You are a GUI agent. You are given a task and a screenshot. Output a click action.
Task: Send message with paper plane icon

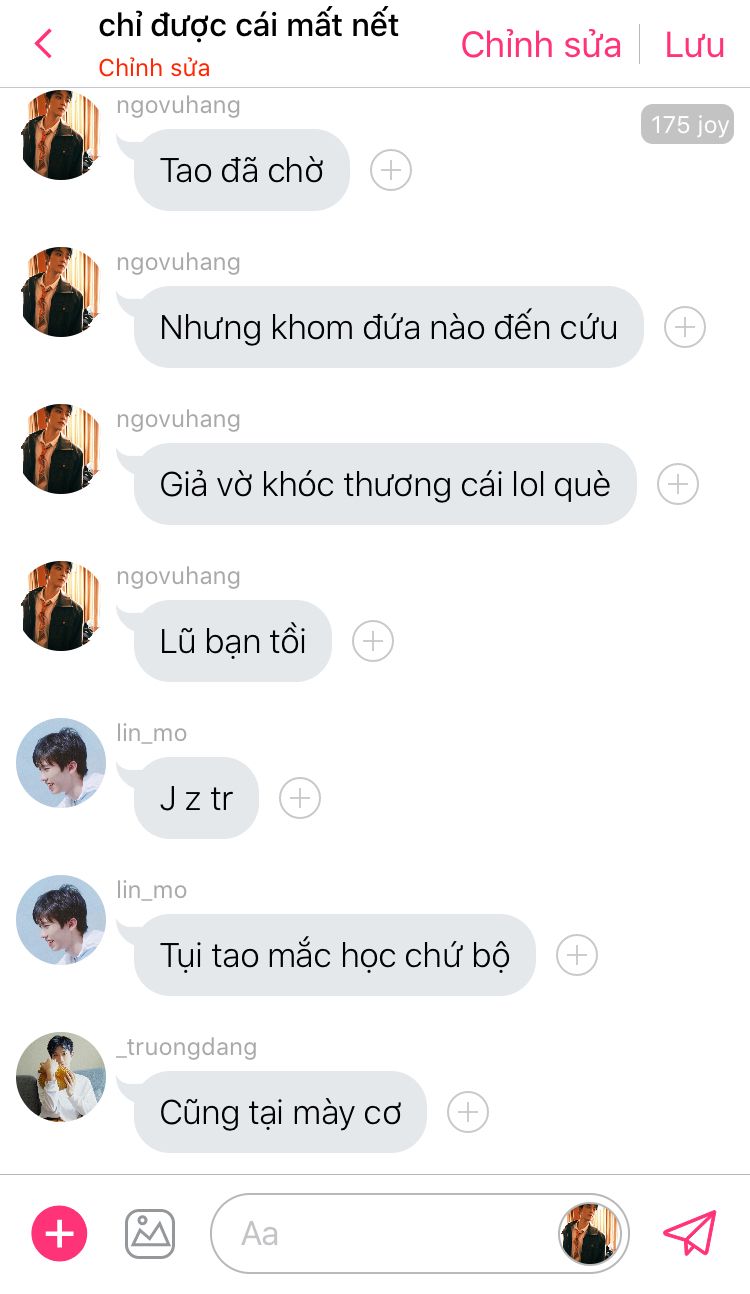(x=690, y=1234)
